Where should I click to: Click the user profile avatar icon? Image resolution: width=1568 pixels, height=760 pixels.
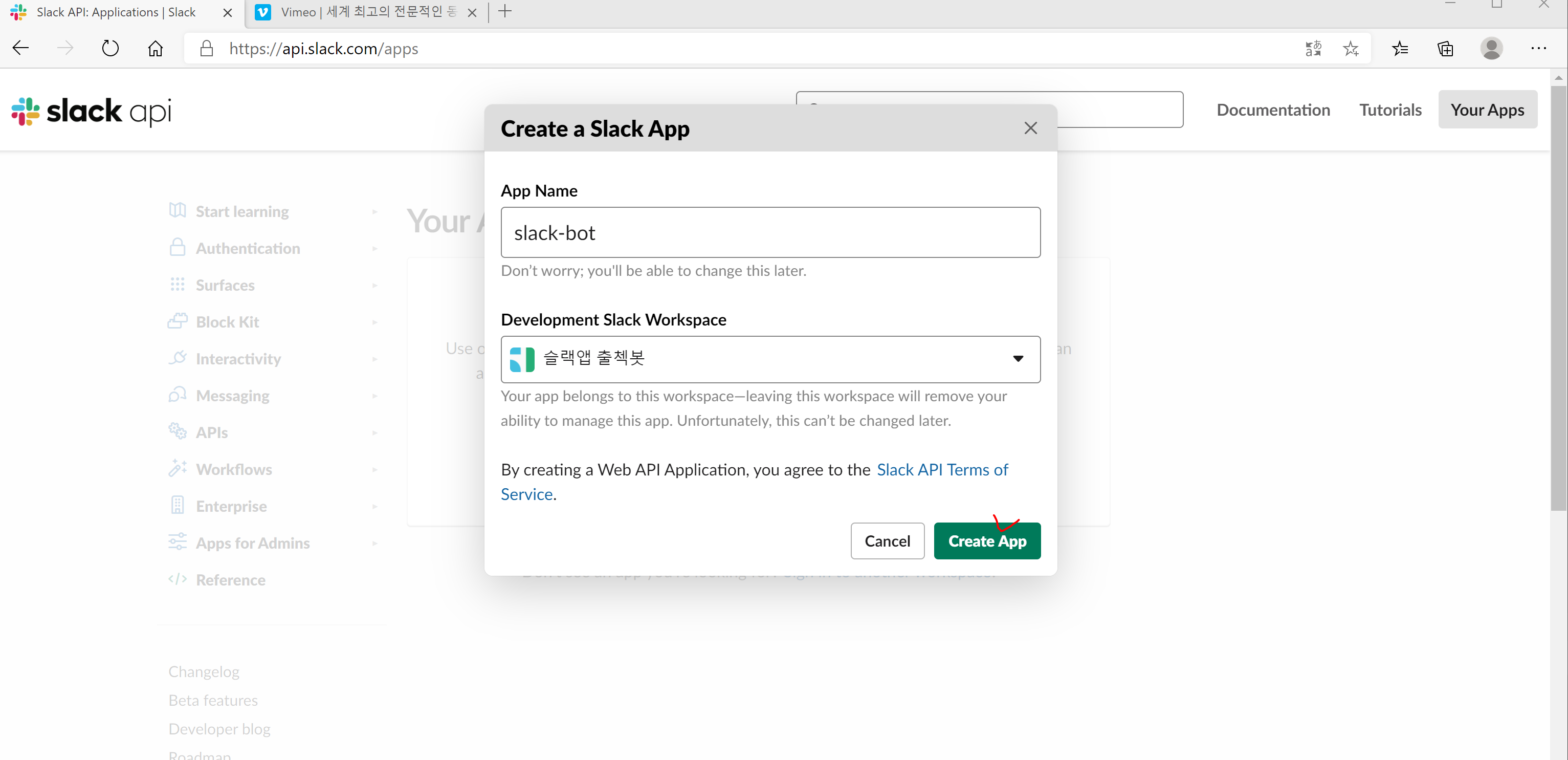pos(1491,48)
